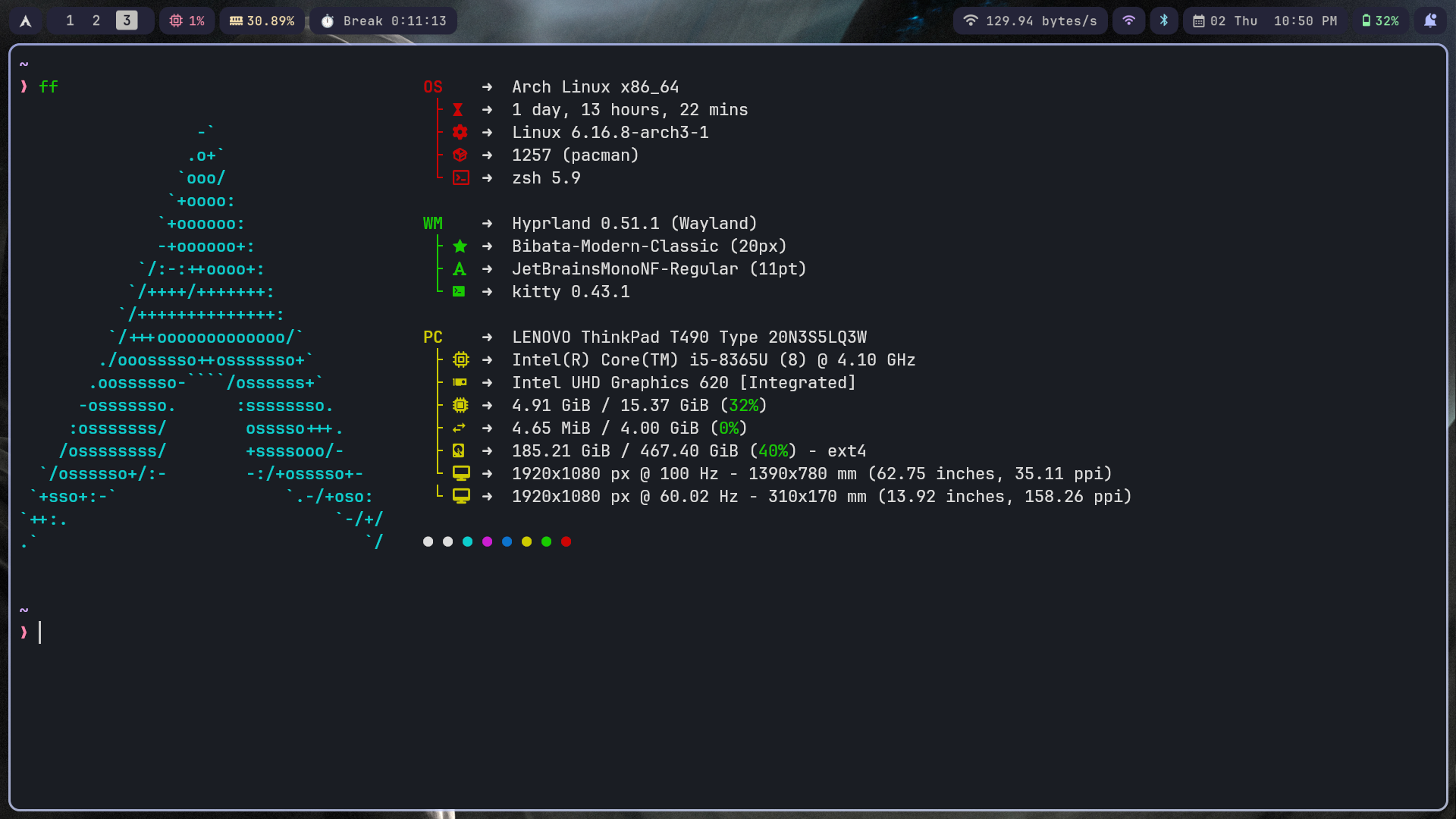This screenshot has height=819, width=1456.
Task: Click the 10:50 PM clock
Action: click(1305, 21)
